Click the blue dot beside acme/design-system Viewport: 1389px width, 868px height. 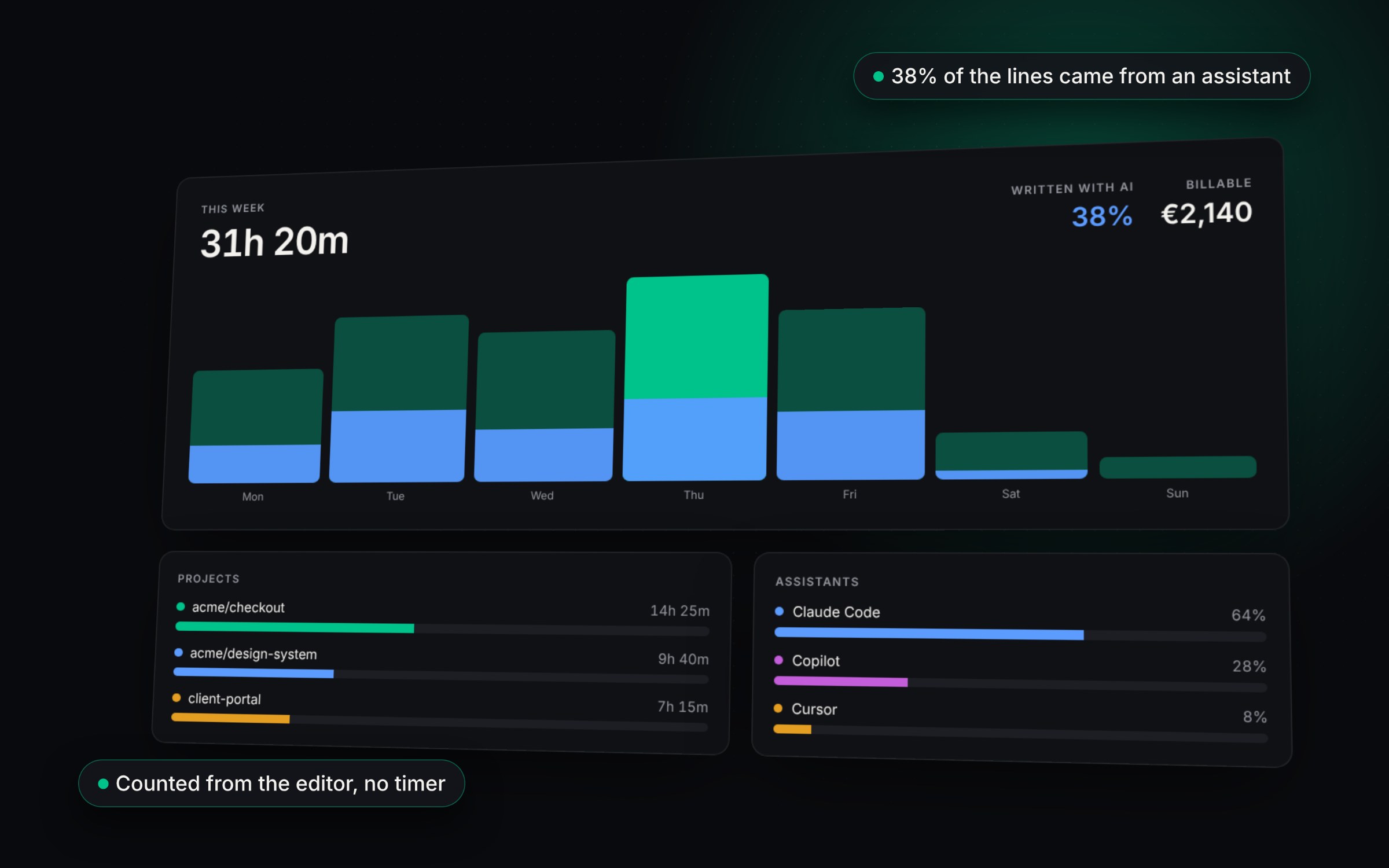tap(179, 652)
